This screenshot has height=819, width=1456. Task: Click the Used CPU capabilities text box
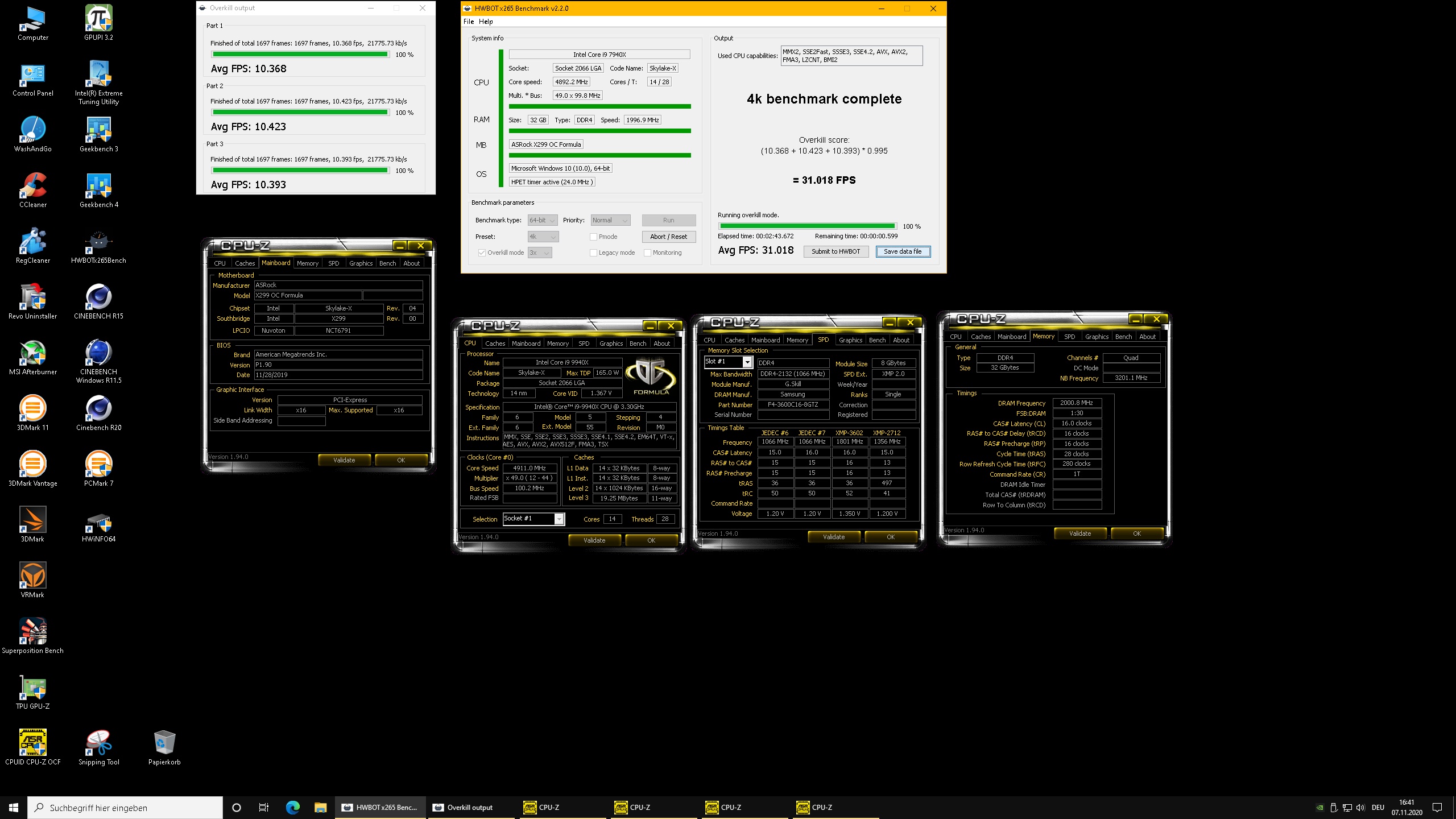coord(851,56)
